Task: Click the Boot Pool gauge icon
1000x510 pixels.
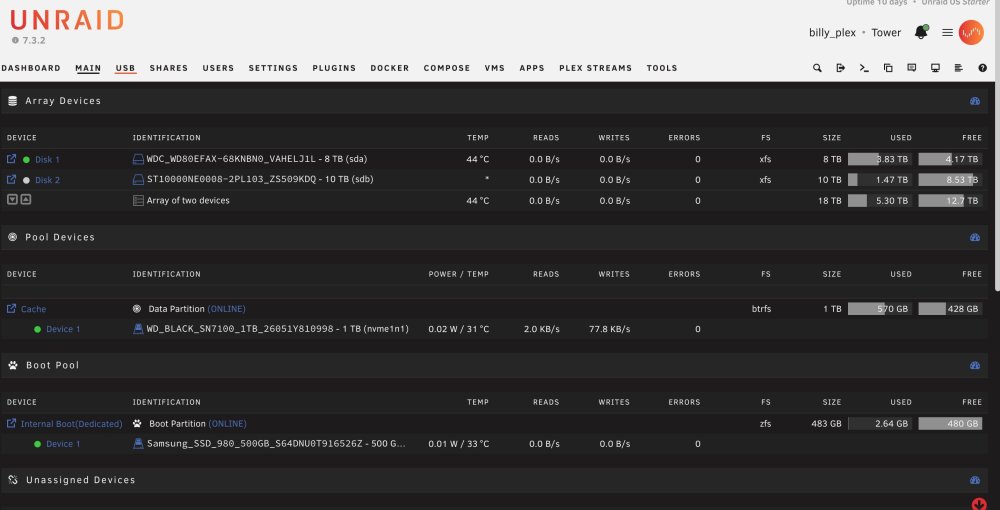Action: 974,365
